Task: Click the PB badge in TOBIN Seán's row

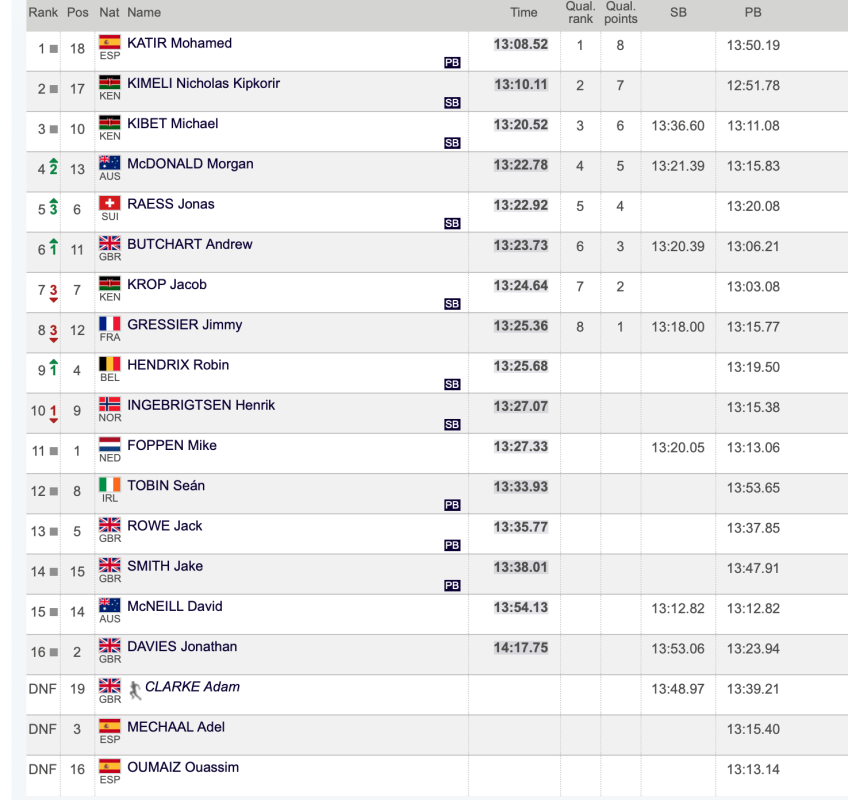Action: [452, 505]
